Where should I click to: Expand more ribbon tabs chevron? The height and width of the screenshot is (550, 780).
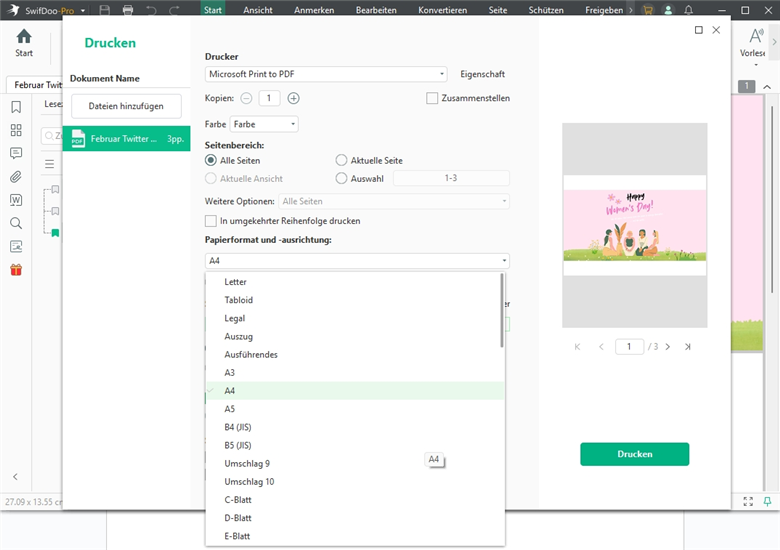(631, 10)
